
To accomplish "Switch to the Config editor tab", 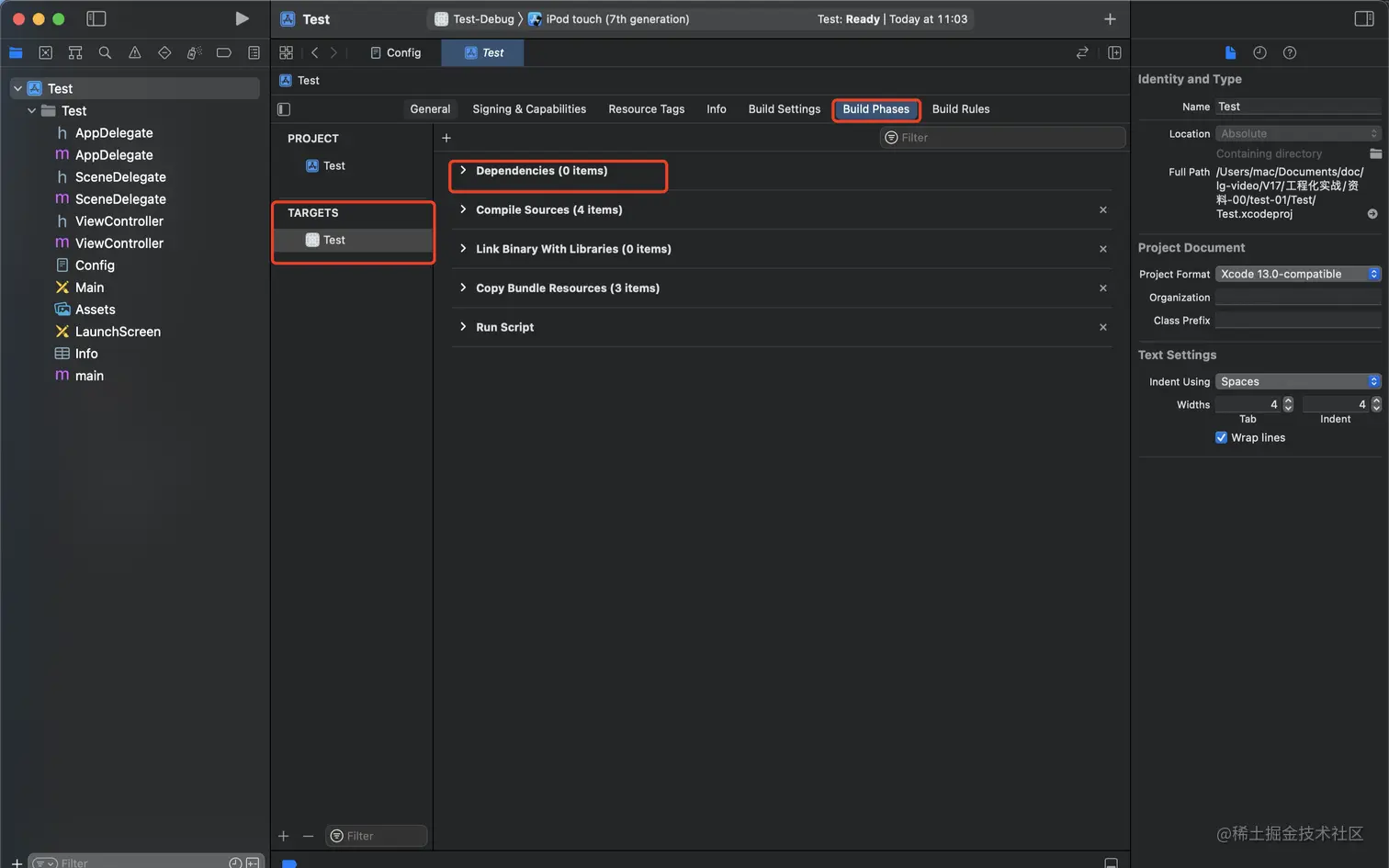I will click(x=395, y=52).
